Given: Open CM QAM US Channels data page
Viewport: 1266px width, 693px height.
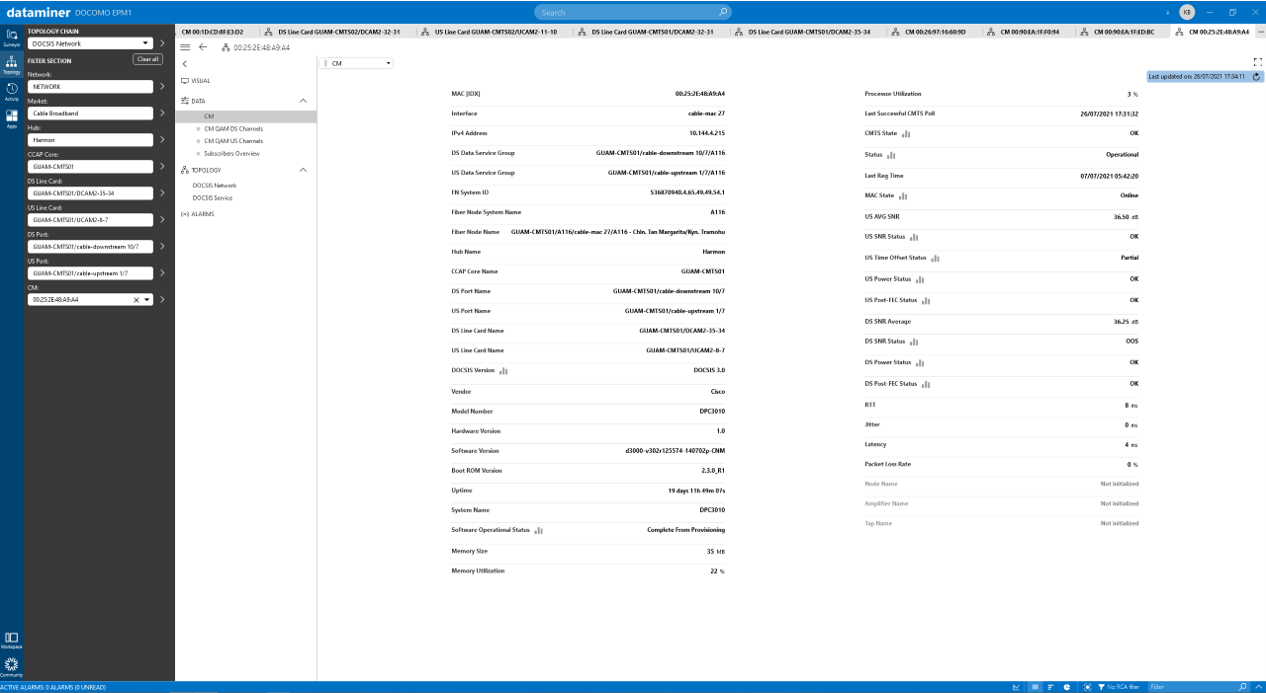Looking at the screenshot, I should point(233,141).
